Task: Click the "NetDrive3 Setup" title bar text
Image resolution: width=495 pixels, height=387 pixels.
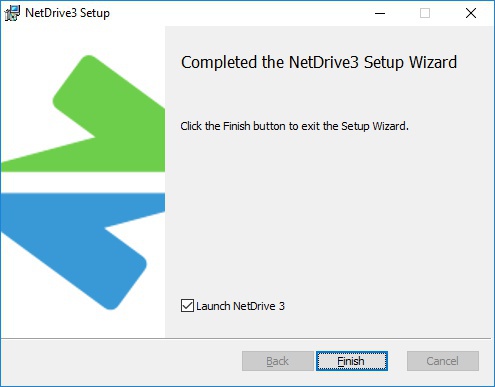Action: pos(67,13)
